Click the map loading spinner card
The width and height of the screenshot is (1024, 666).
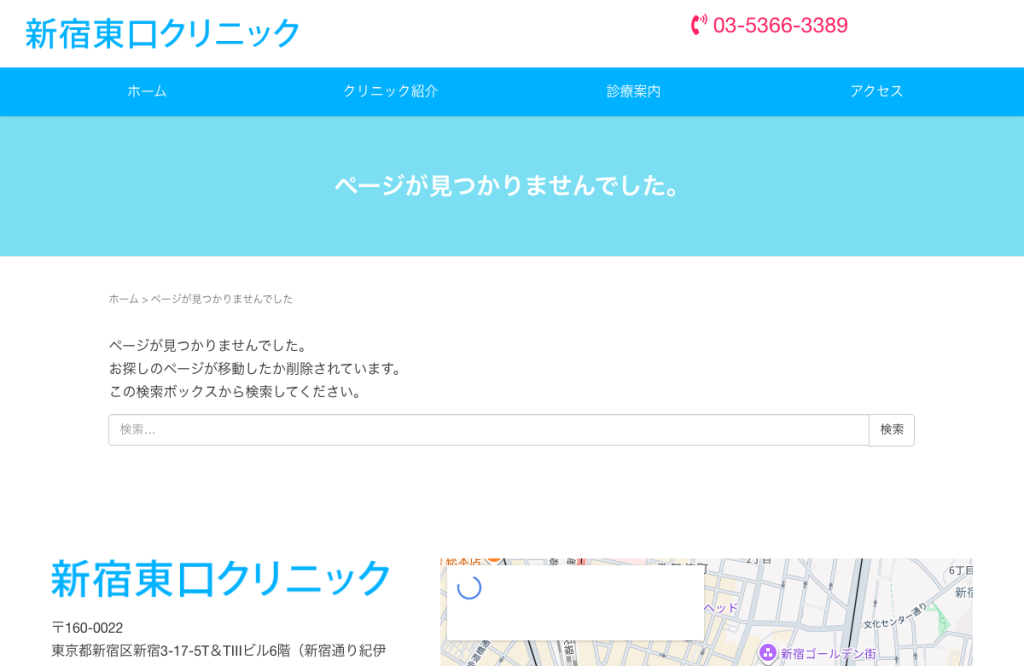575,602
